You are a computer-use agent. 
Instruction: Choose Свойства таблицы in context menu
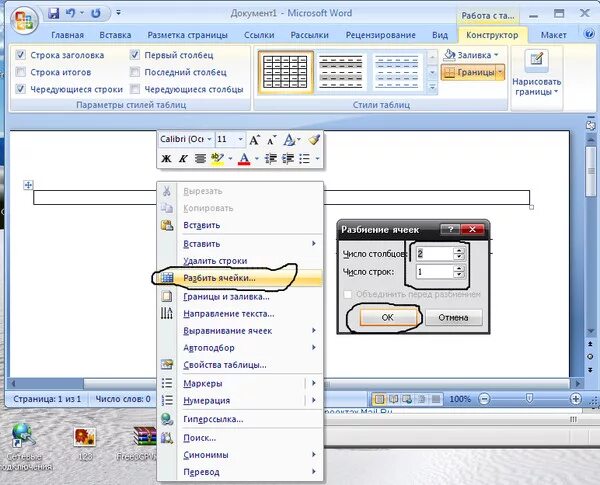coord(240,365)
